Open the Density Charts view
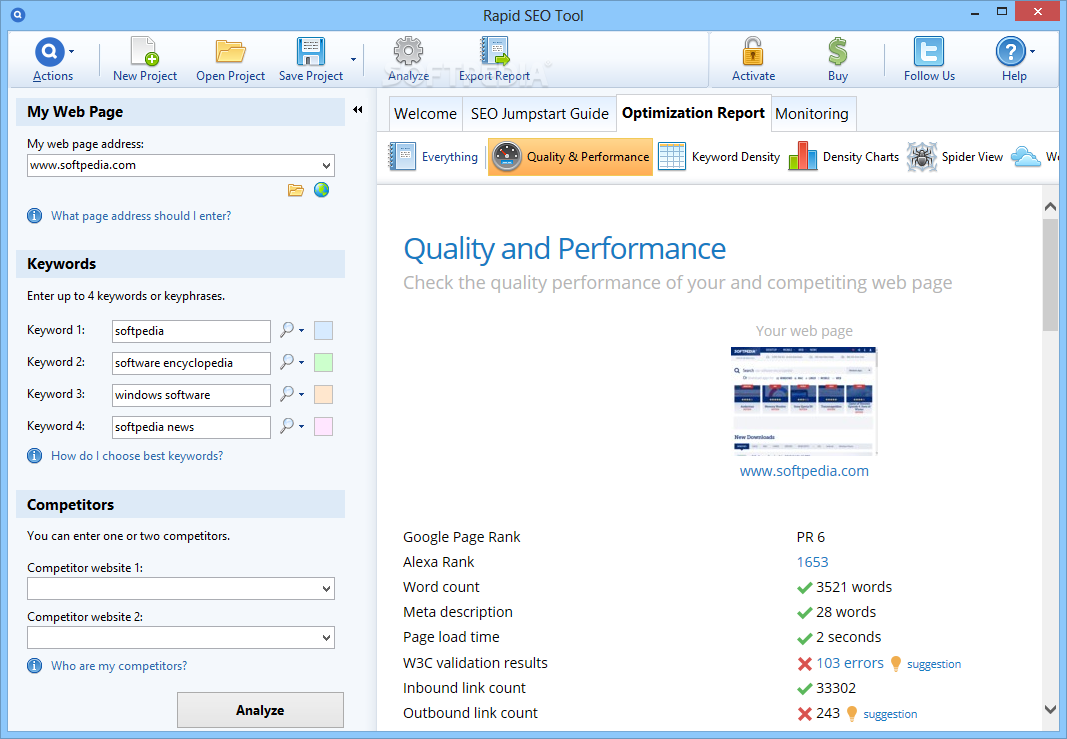1067x739 pixels. (844, 157)
